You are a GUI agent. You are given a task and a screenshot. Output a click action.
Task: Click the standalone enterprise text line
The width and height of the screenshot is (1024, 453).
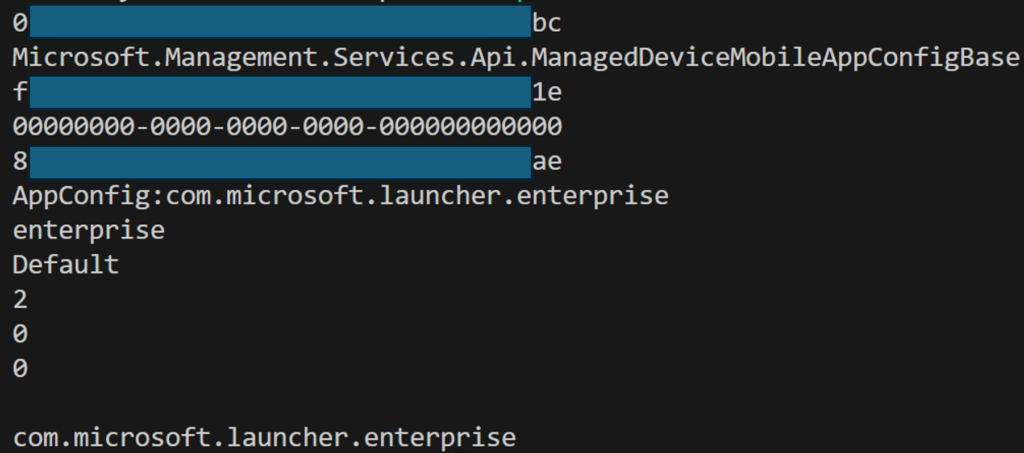pos(89,231)
